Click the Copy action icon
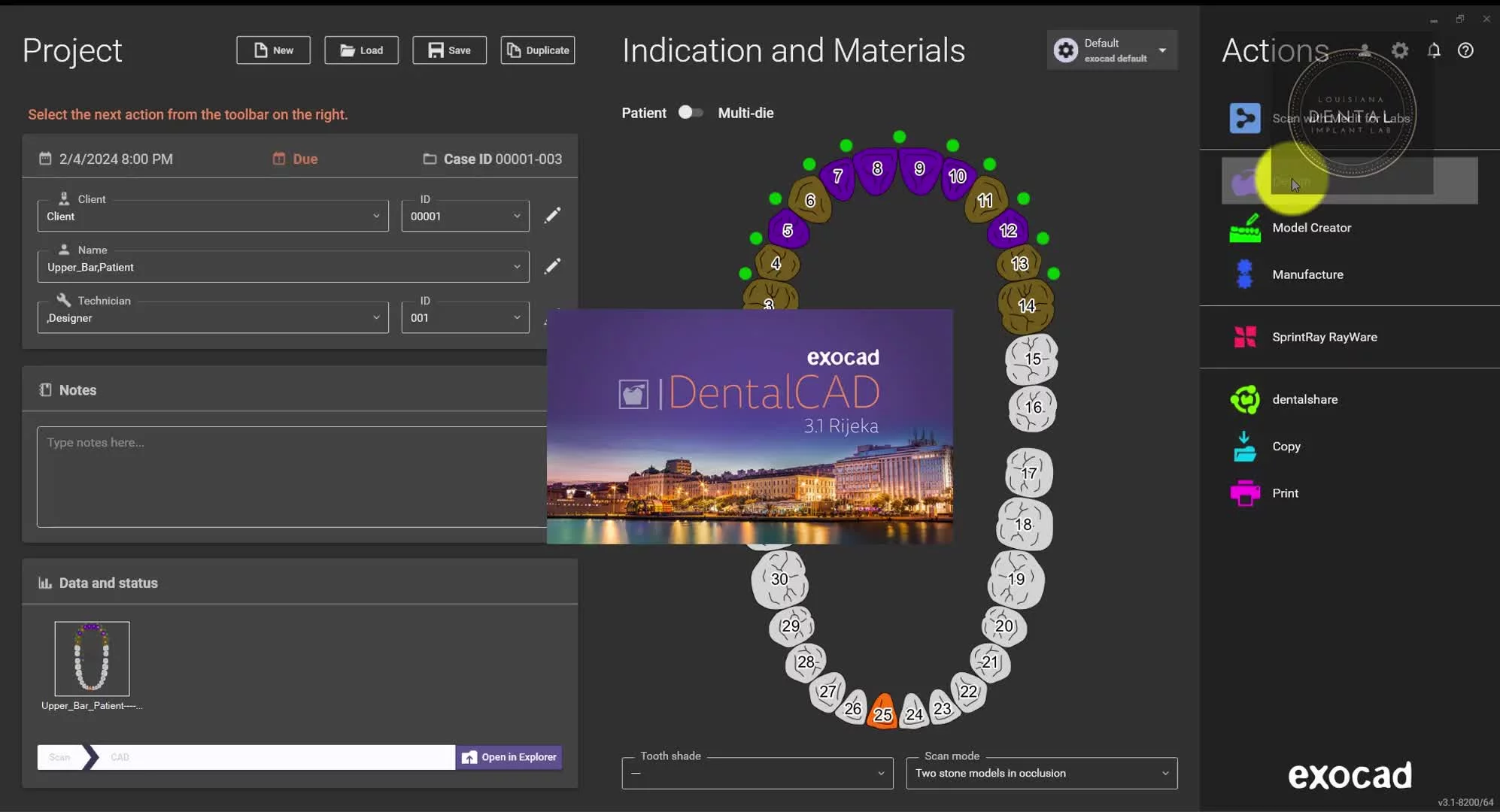 coord(1245,447)
